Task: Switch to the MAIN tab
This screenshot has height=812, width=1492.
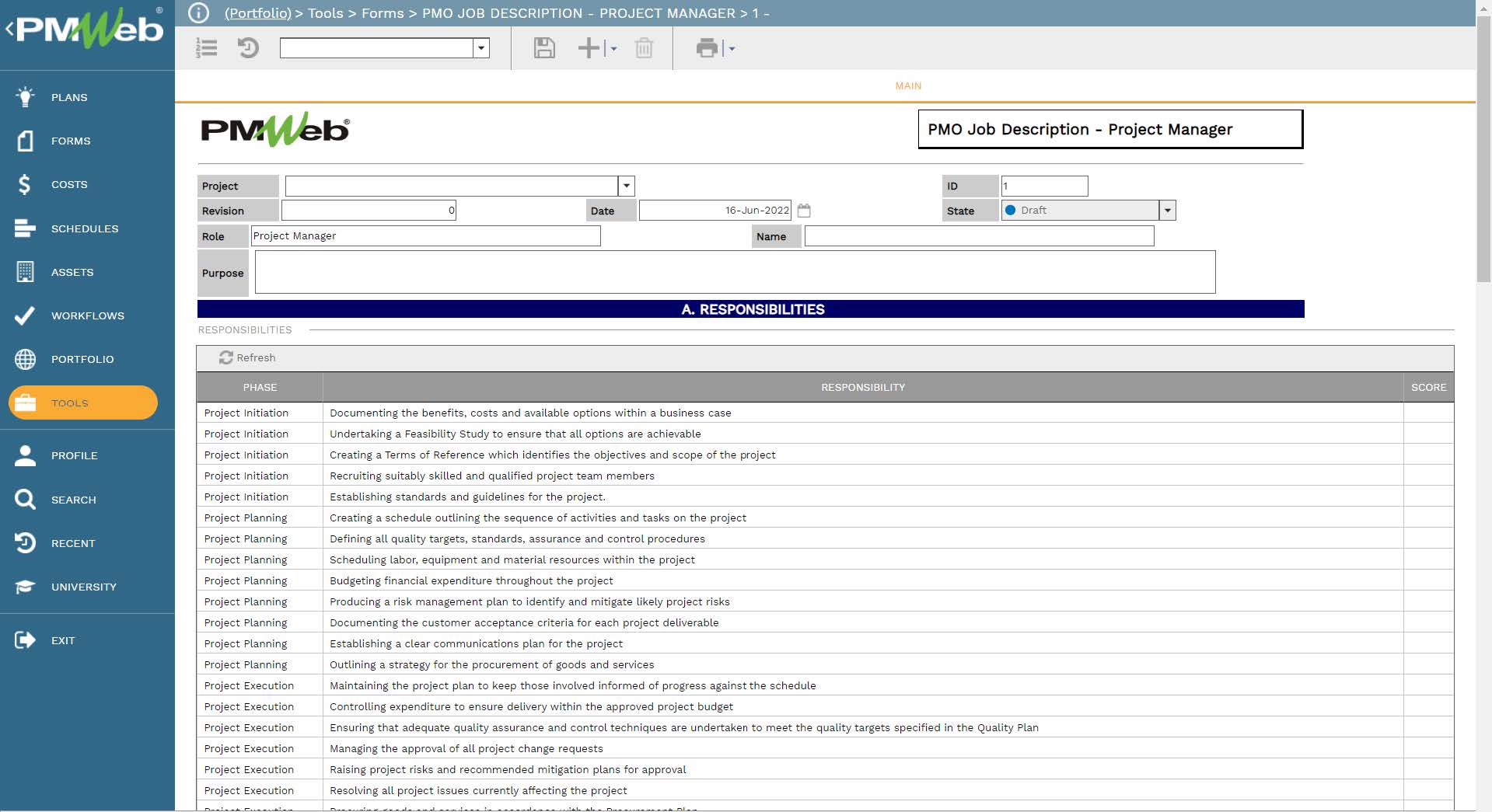Action: (x=908, y=85)
